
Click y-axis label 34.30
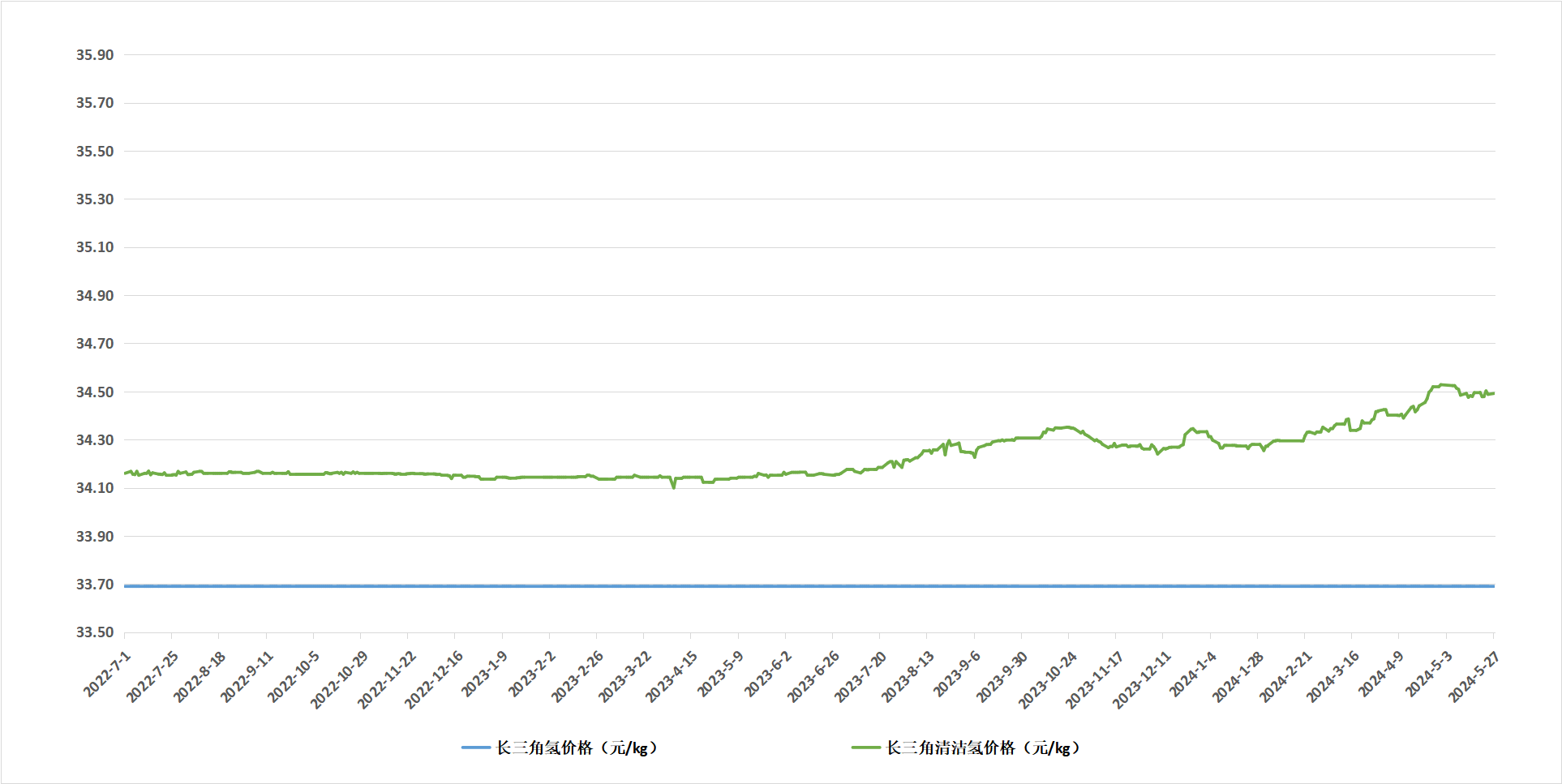(95, 440)
